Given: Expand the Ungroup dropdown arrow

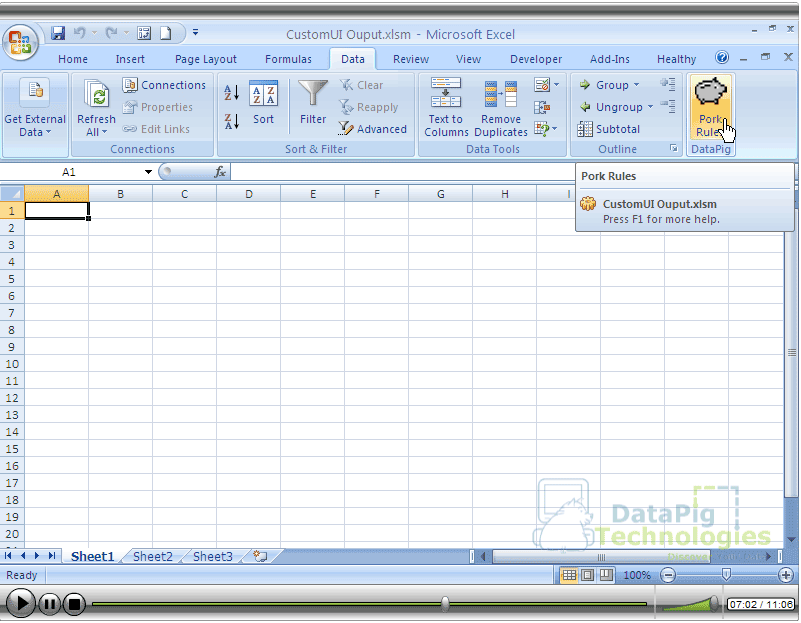Looking at the screenshot, I should (x=650, y=107).
